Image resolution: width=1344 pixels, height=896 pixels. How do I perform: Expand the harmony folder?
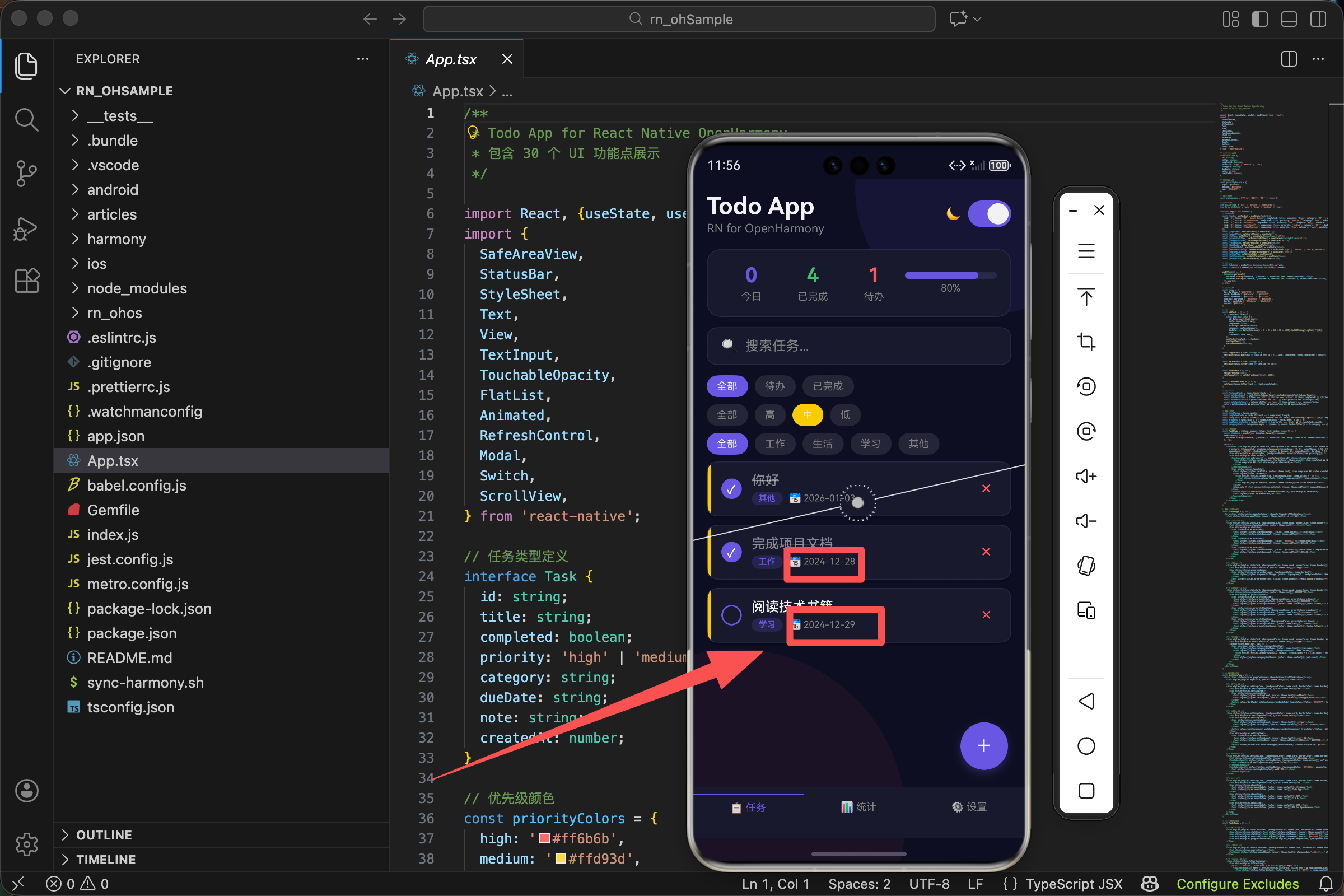pos(116,239)
